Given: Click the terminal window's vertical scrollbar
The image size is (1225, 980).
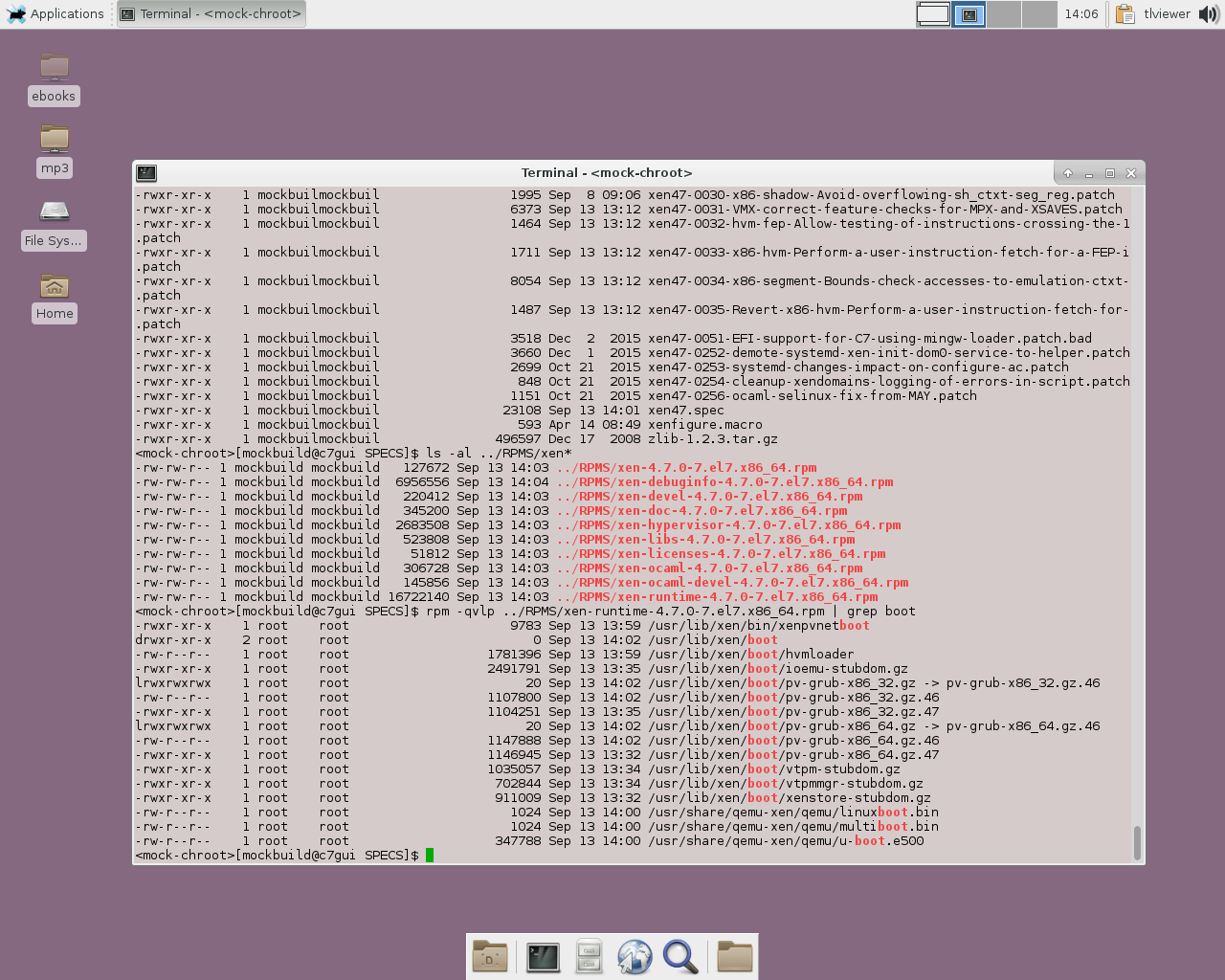Looking at the screenshot, I should [1137, 842].
